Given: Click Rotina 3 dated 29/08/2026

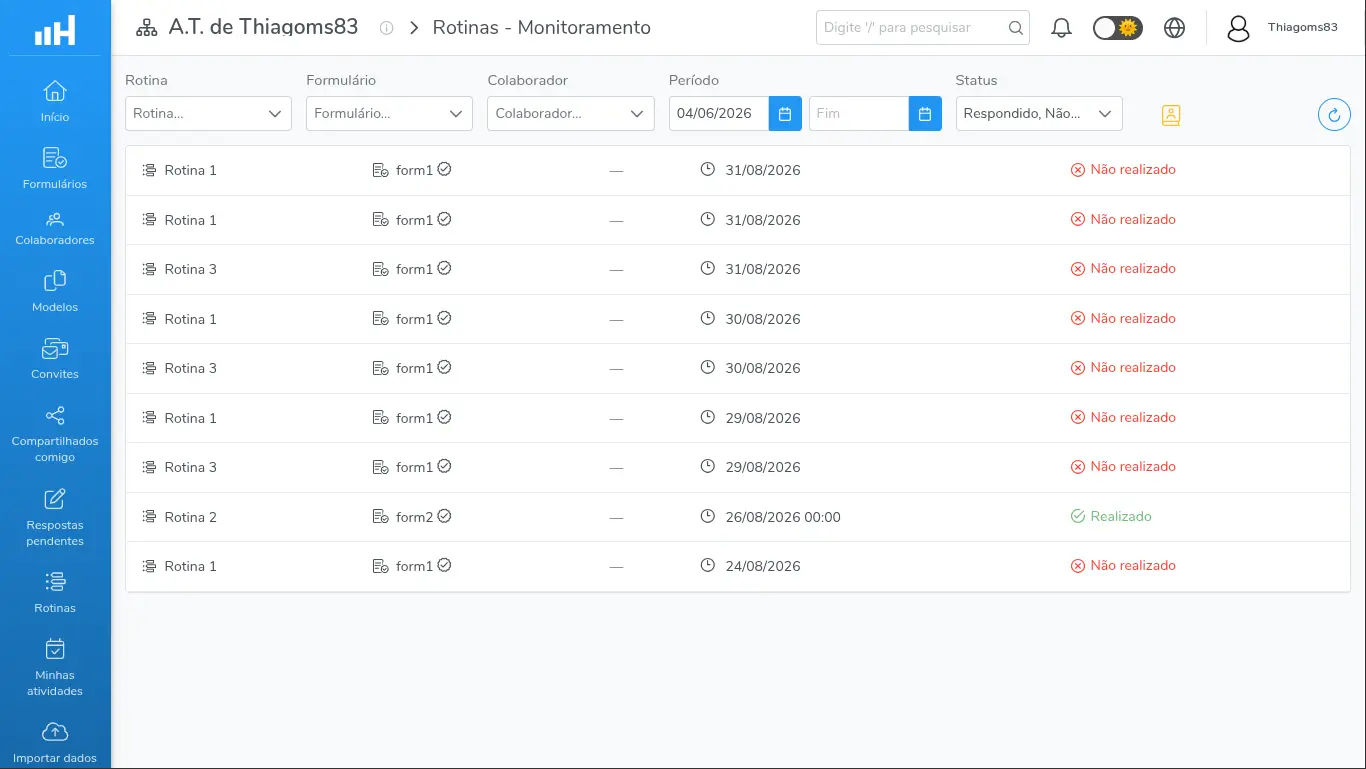Looking at the screenshot, I should [738, 467].
